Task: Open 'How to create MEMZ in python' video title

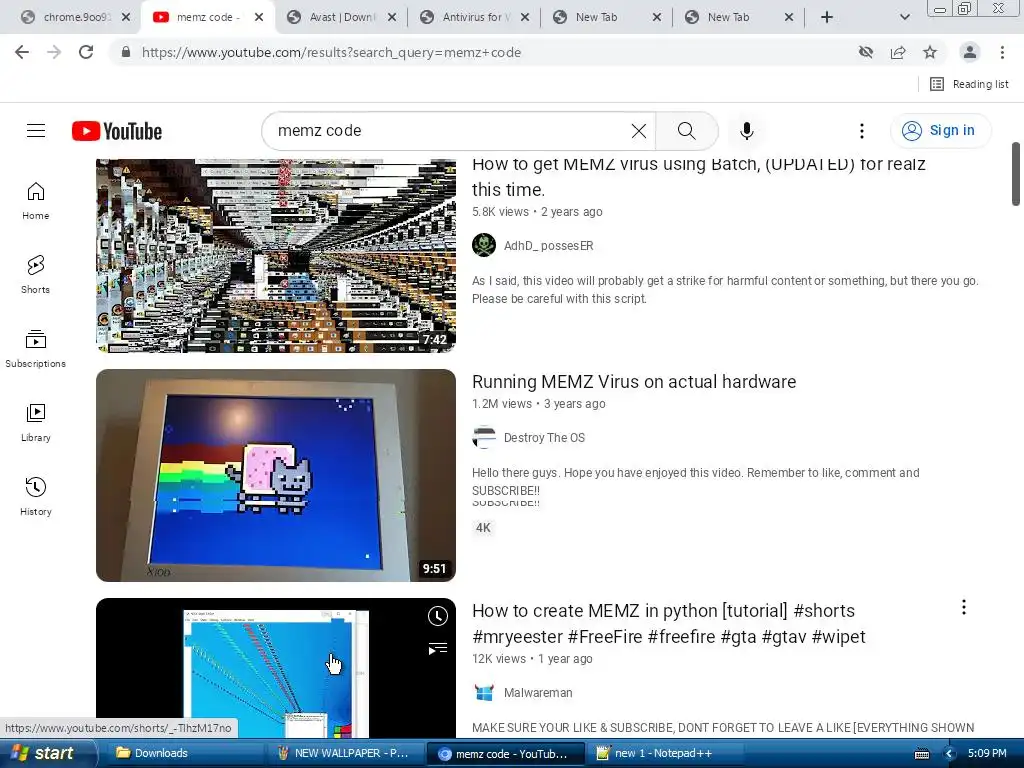Action: click(x=669, y=624)
